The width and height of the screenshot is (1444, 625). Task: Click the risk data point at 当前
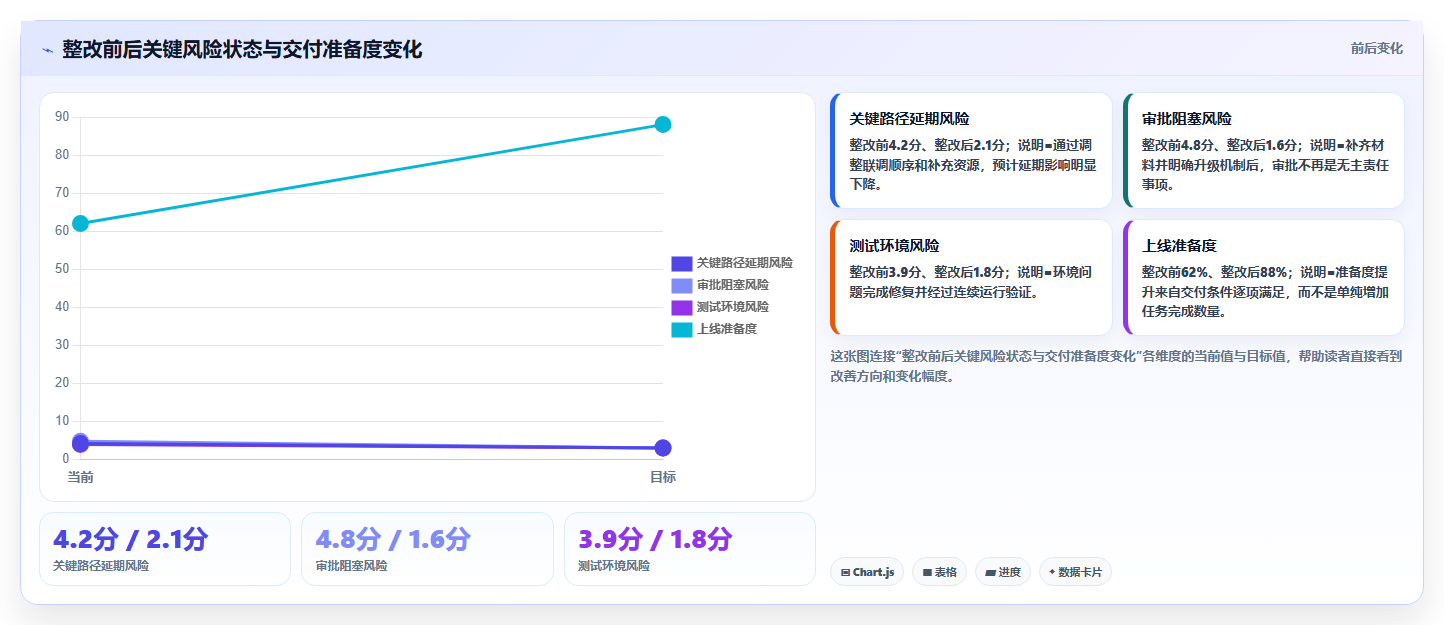(x=80, y=442)
